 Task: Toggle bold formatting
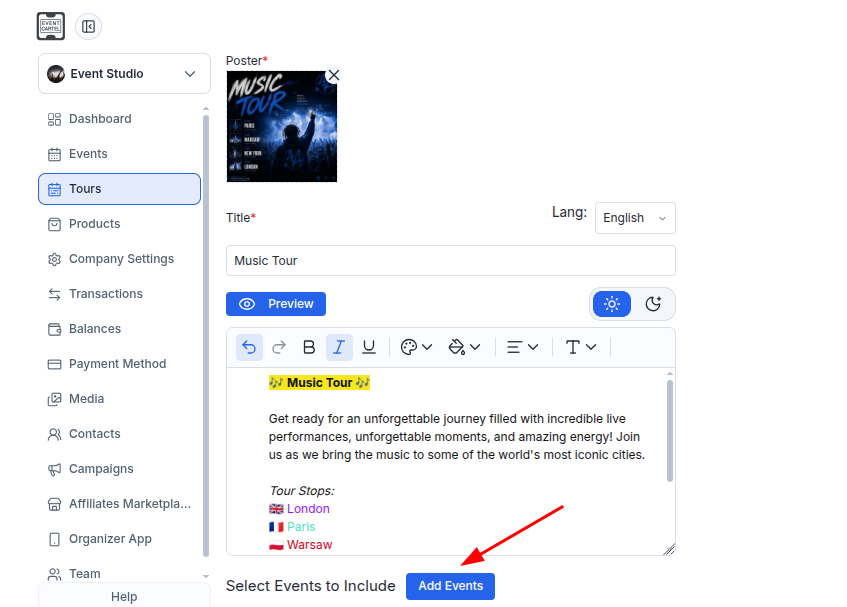click(309, 347)
